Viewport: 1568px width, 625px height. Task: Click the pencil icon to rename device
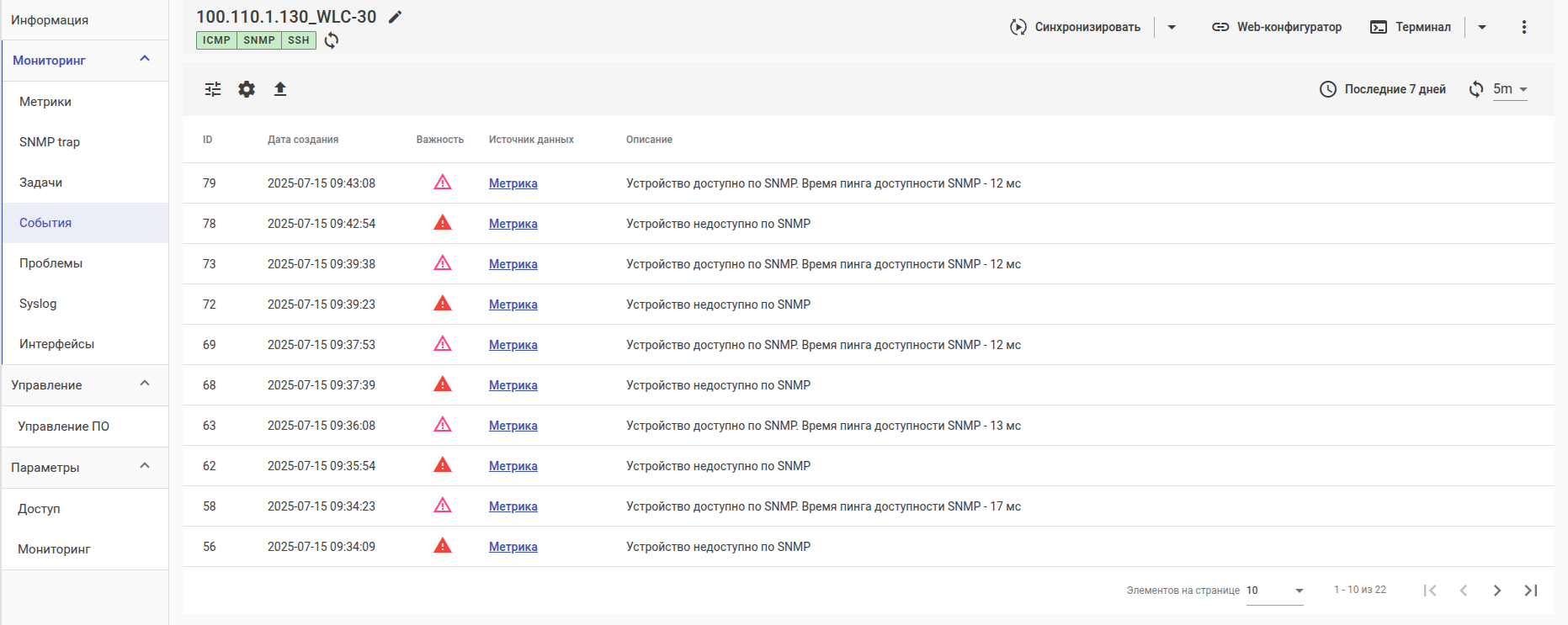(396, 17)
